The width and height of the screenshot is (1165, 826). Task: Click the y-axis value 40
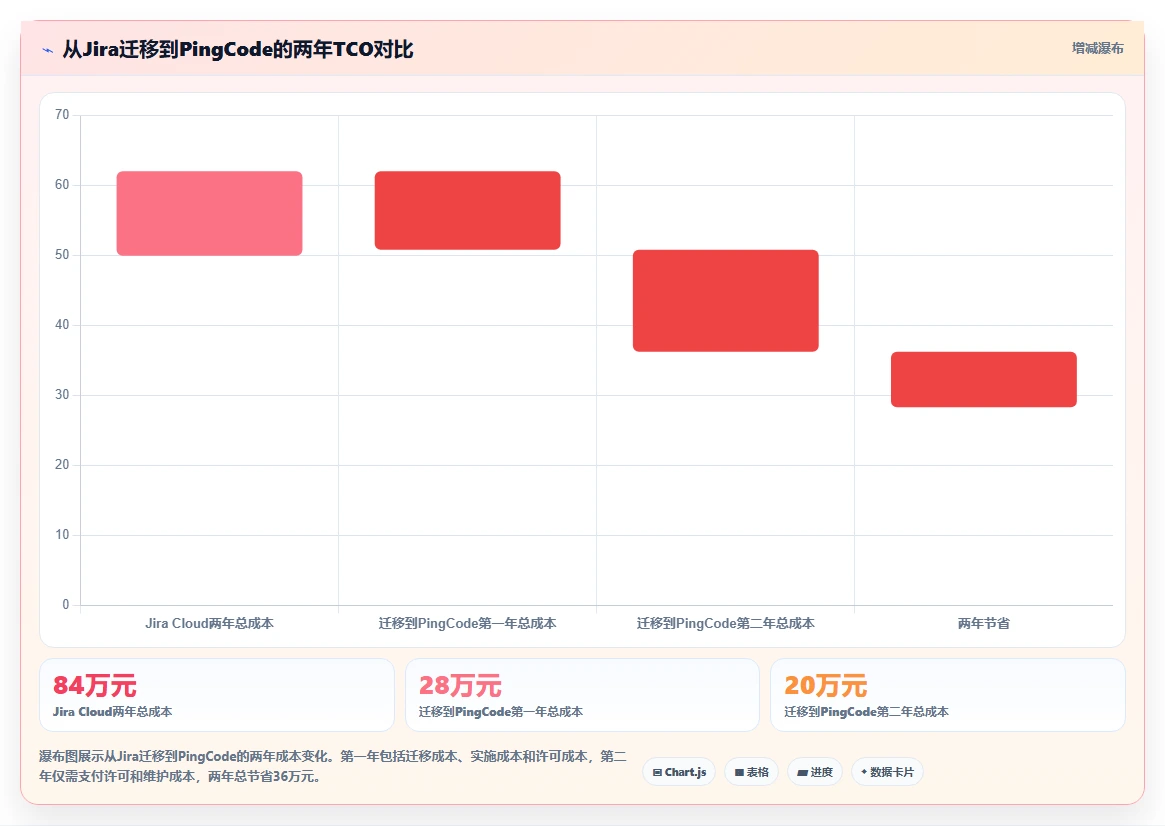click(x=62, y=325)
